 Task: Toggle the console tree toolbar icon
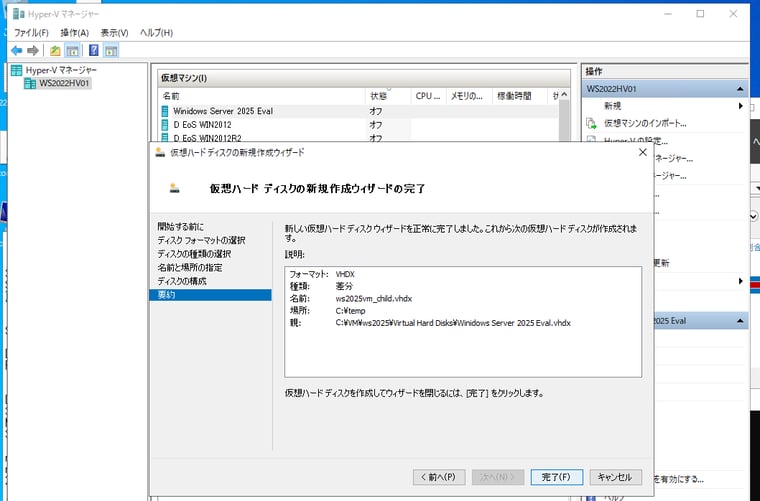72,50
